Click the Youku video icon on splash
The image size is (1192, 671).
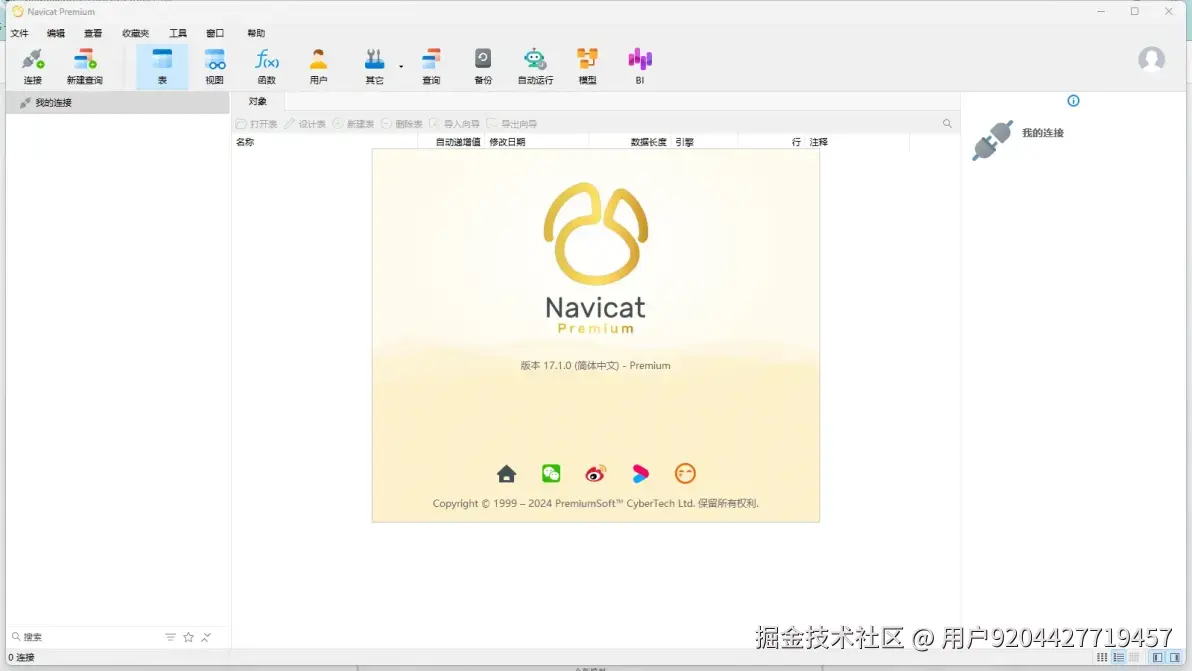click(x=640, y=474)
